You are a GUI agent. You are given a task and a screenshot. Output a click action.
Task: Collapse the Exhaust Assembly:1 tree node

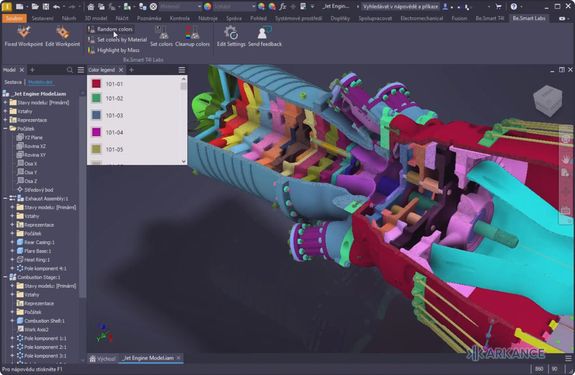(x=5, y=198)
